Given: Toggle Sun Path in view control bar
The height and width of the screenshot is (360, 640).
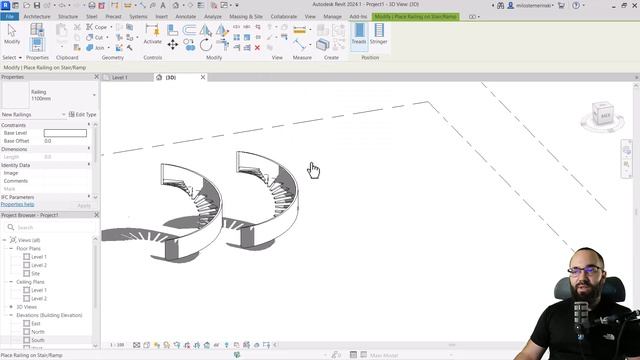Looking at the screenshot, I should 157,345.
